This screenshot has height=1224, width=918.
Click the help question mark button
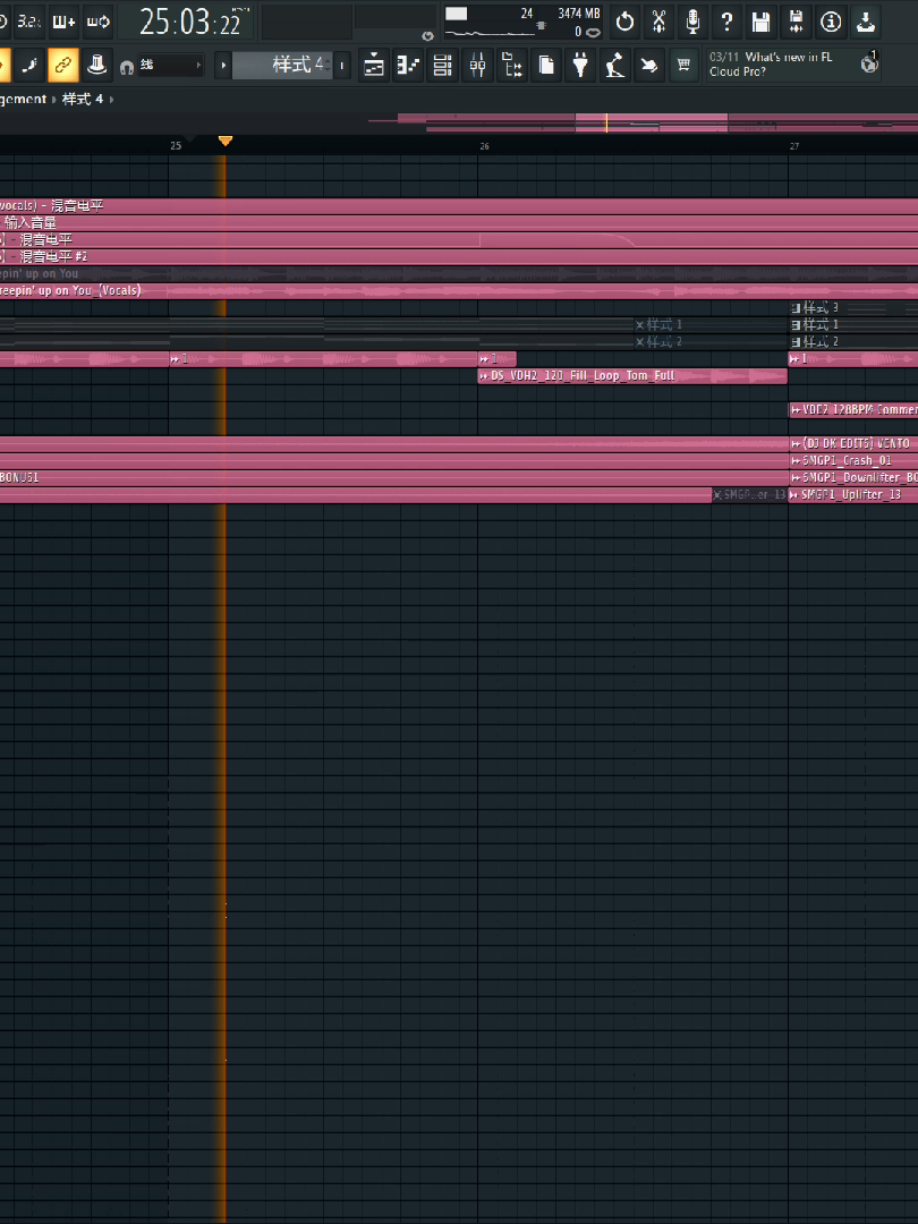[727, 21]
